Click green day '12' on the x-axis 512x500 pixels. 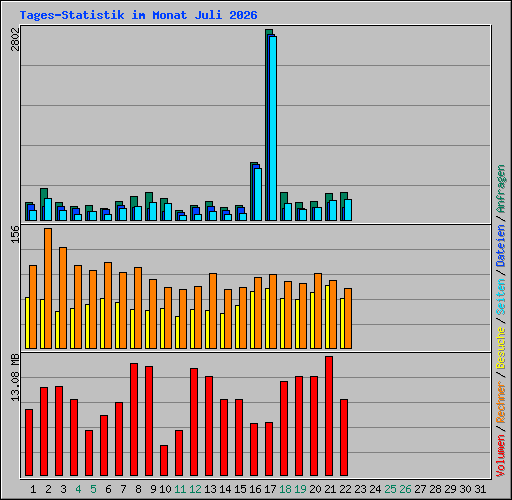pyautogui.click(x=195, y=489)
